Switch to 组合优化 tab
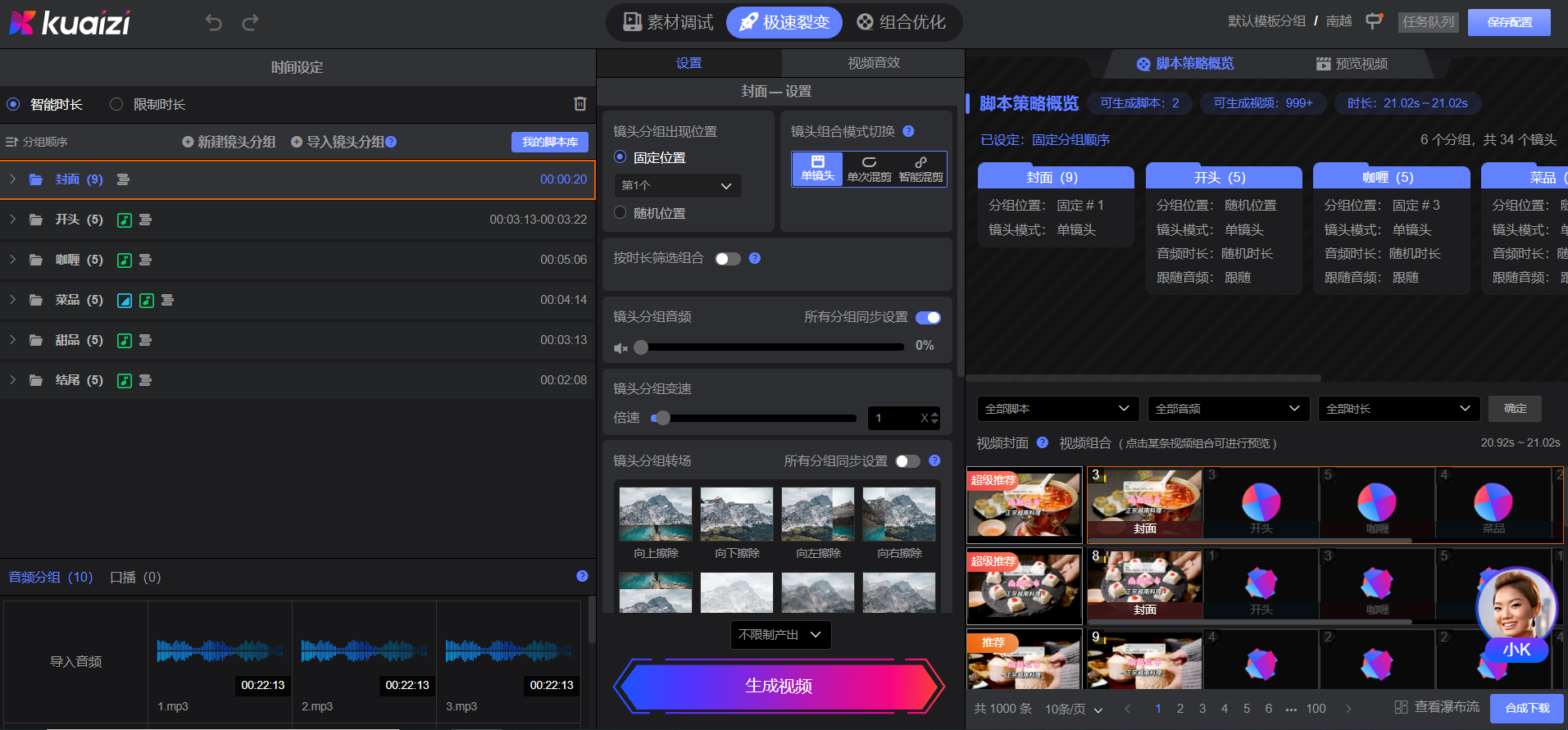The image size is (1568, 730). click(901, 22)
